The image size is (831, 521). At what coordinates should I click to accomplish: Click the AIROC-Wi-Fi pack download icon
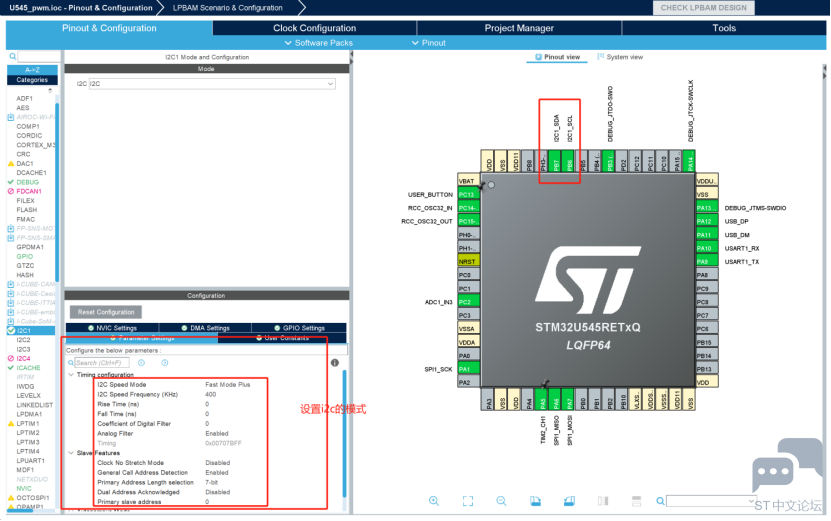11,117
